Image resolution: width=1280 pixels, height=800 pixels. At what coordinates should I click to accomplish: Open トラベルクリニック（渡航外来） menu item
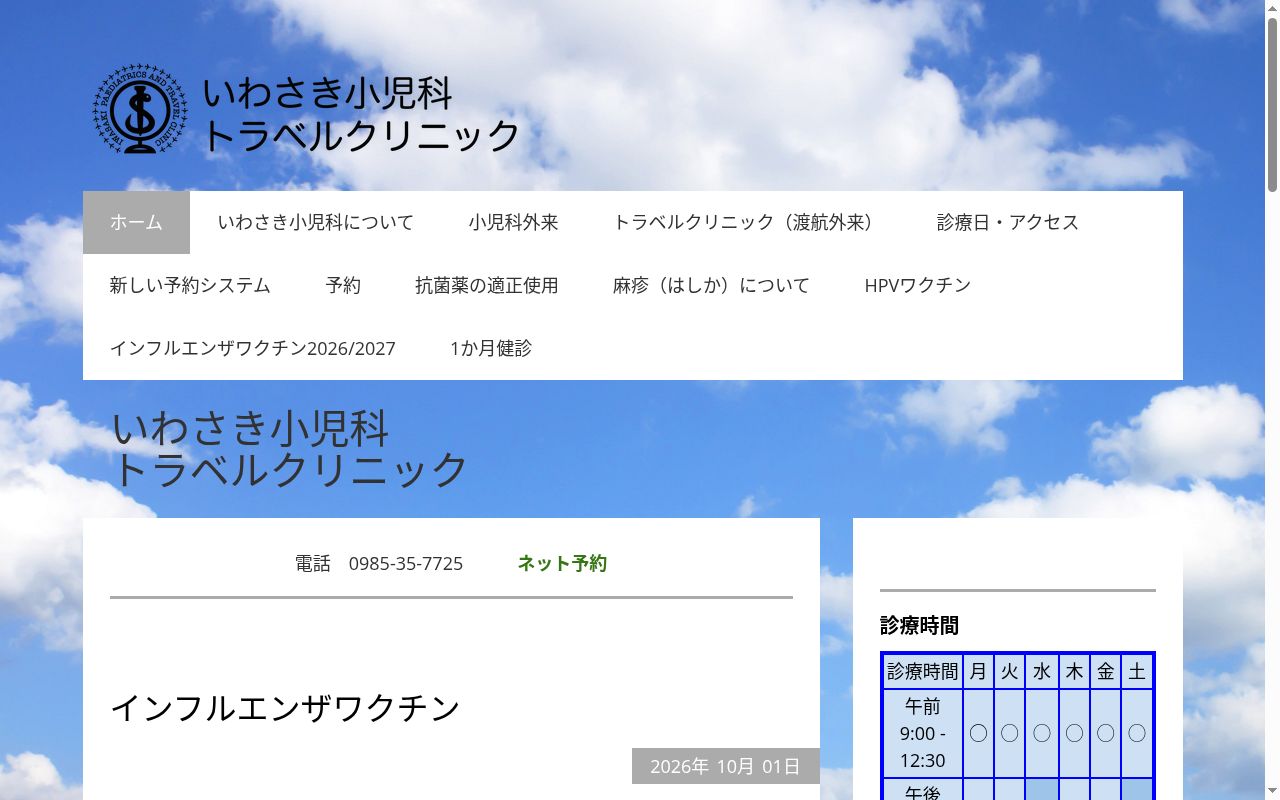(x=747, y=222)
